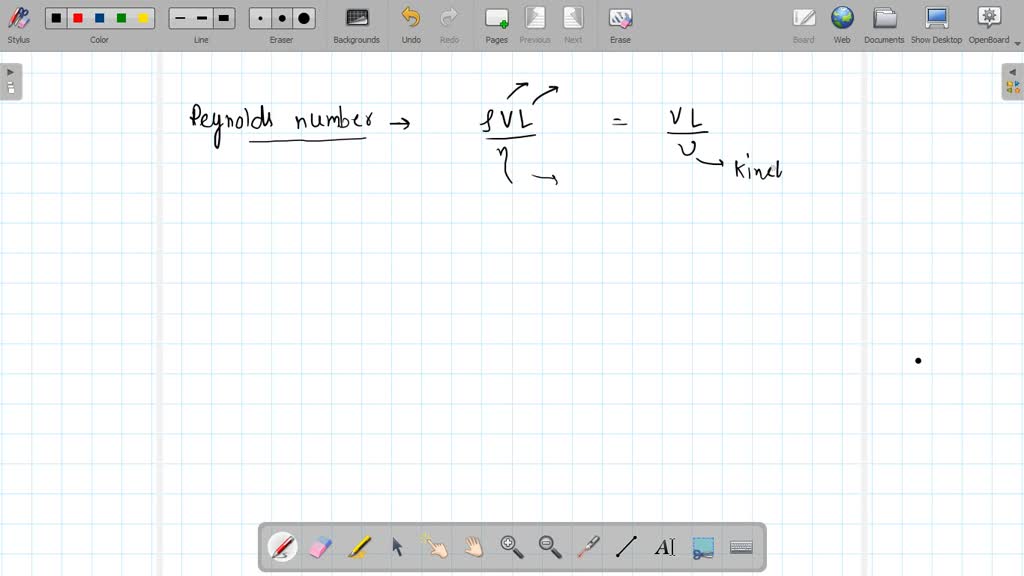Select the Hand tool to scroll the page

pos(472,547)
